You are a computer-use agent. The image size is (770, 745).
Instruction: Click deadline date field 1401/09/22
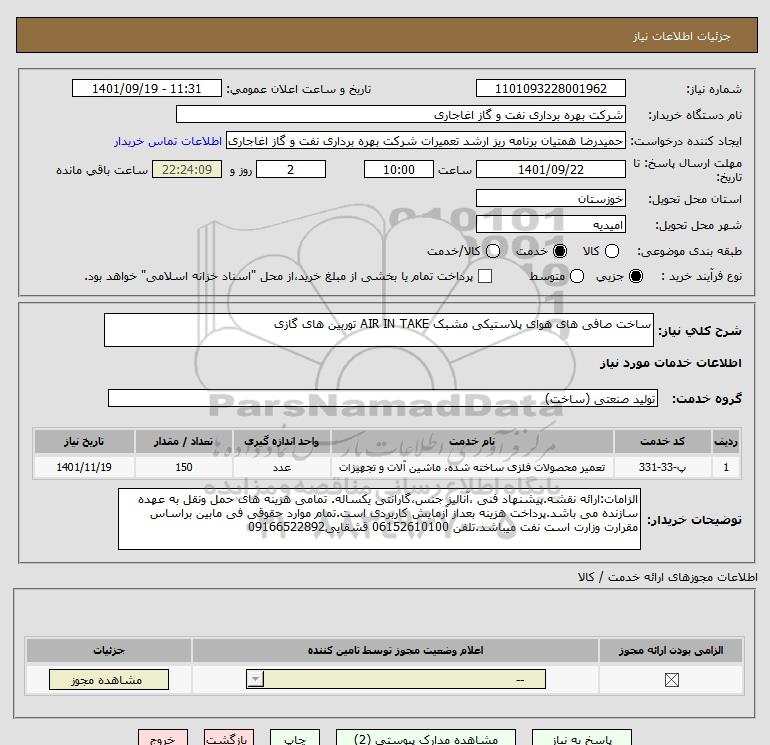point(550,169)
